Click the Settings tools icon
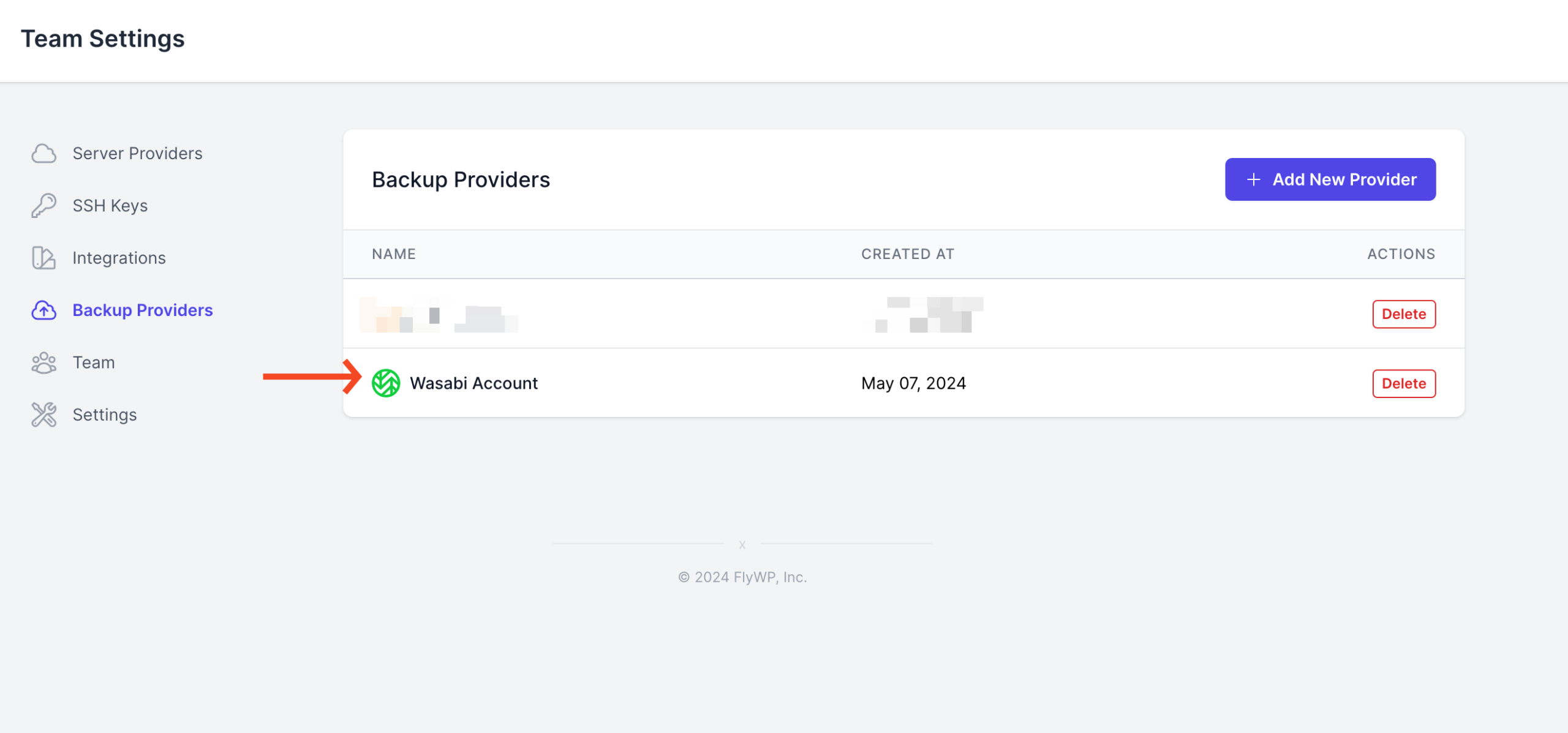 [43, 415]
